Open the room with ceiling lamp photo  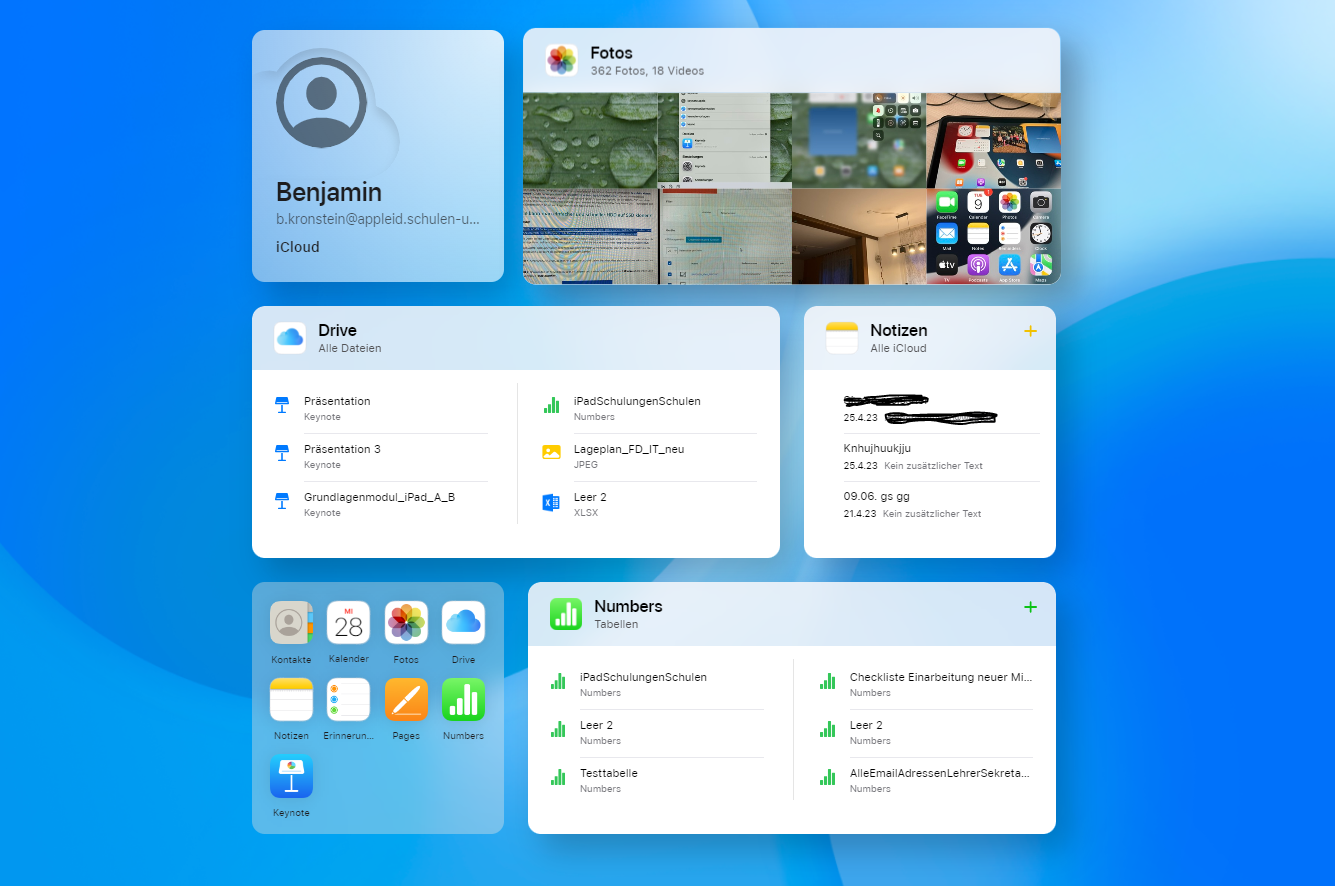(859, 237)
